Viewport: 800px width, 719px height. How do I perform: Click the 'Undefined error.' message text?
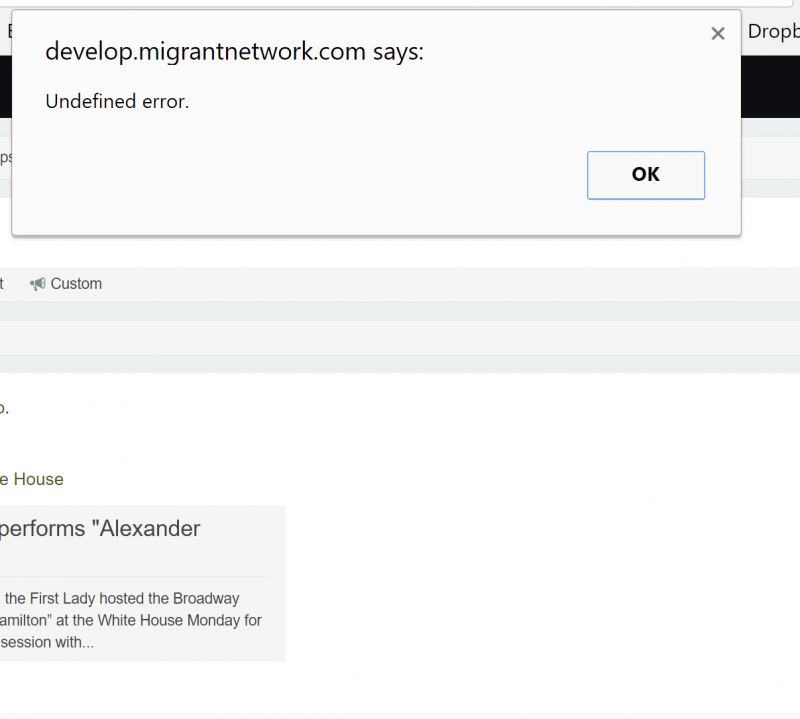[x=117, y=102]
